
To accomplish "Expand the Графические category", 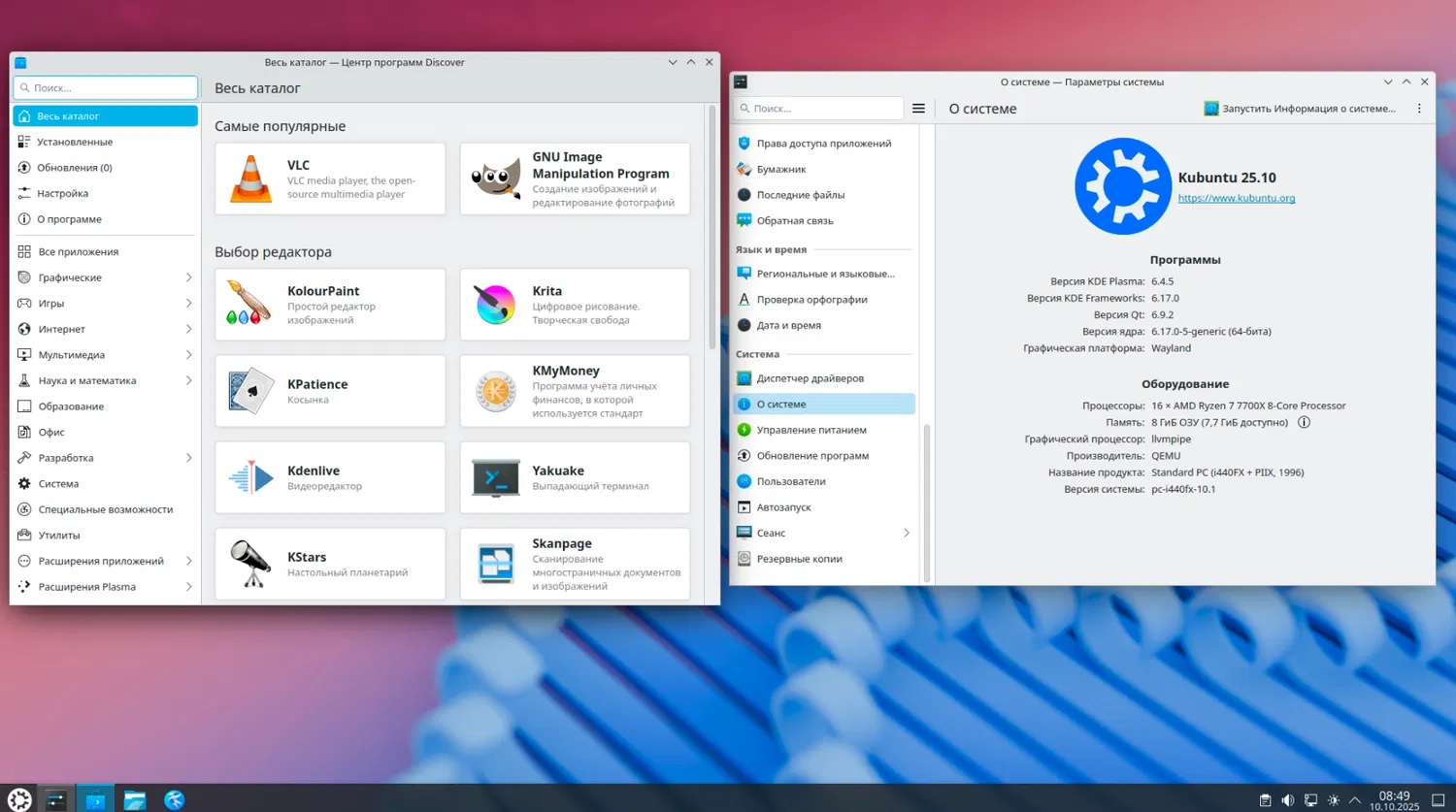I will 188,277.
